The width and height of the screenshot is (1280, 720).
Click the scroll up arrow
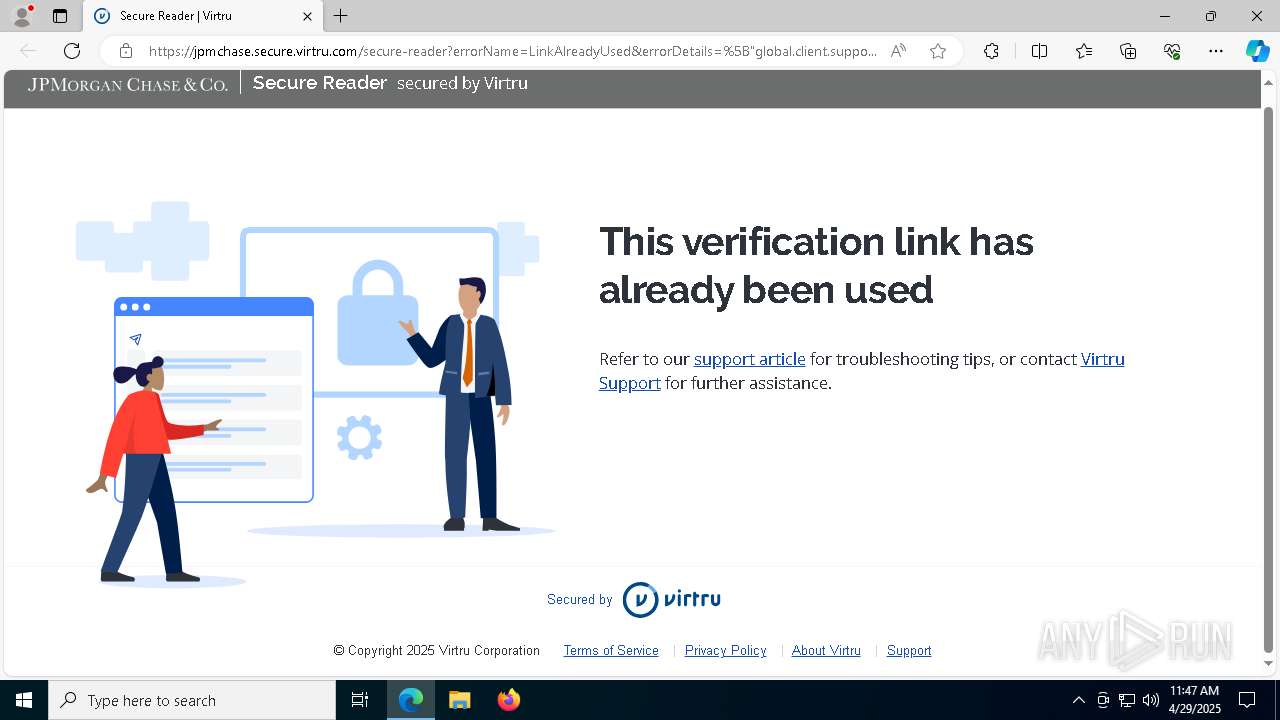coord(1269,81)
